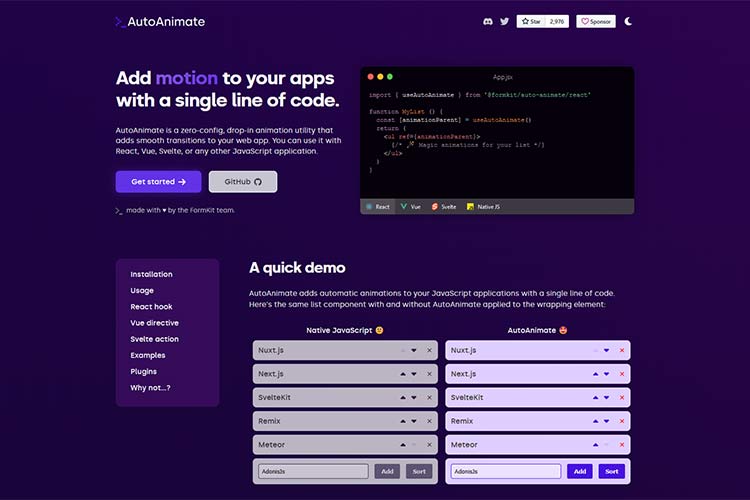The height and width of the screenshot is (500, 750).
Task: Move Remix up in the AutoAnimate list
Action: (596, 421)
